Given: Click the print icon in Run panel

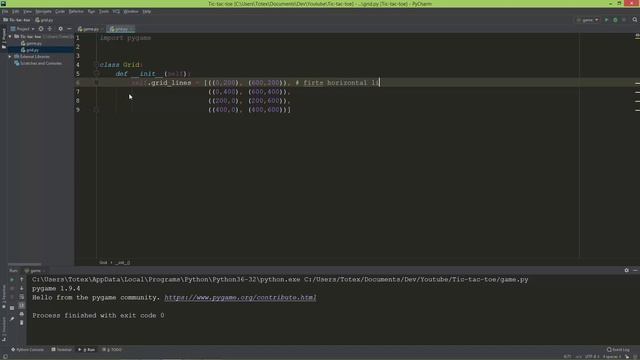Looking at the screenshot, I should [x=22, y=314].
